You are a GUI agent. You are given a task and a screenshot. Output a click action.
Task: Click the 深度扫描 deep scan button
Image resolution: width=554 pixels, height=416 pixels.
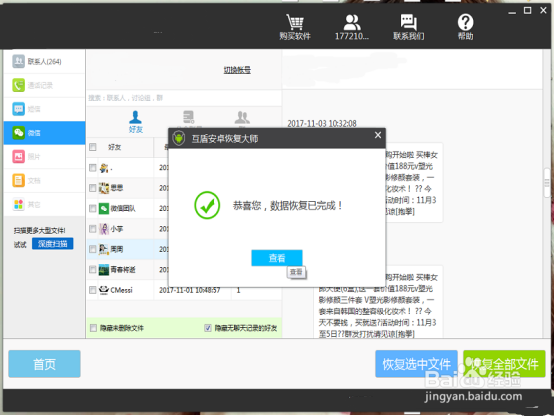click(53, 244)
